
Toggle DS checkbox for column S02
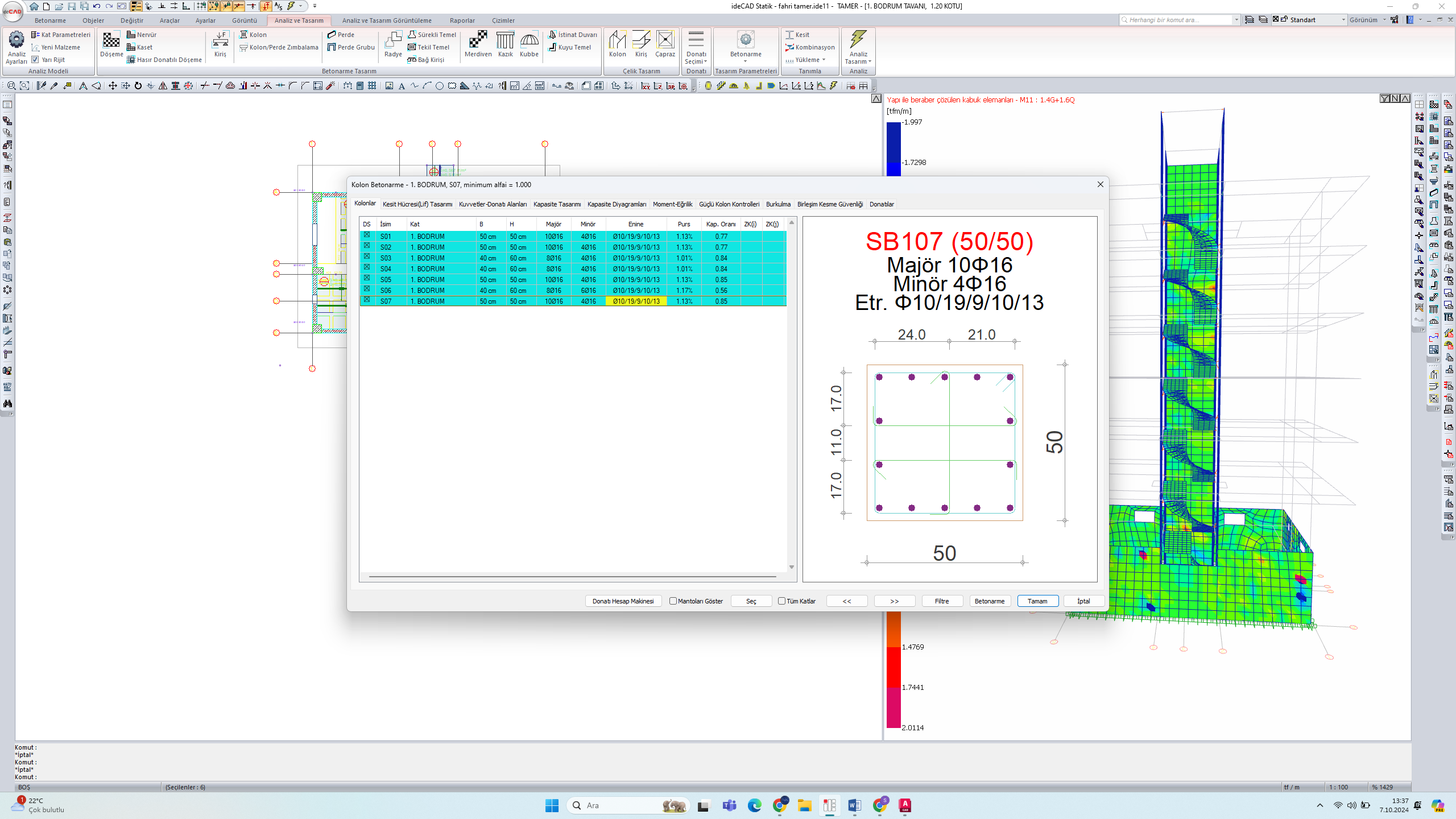coord(367,246)
